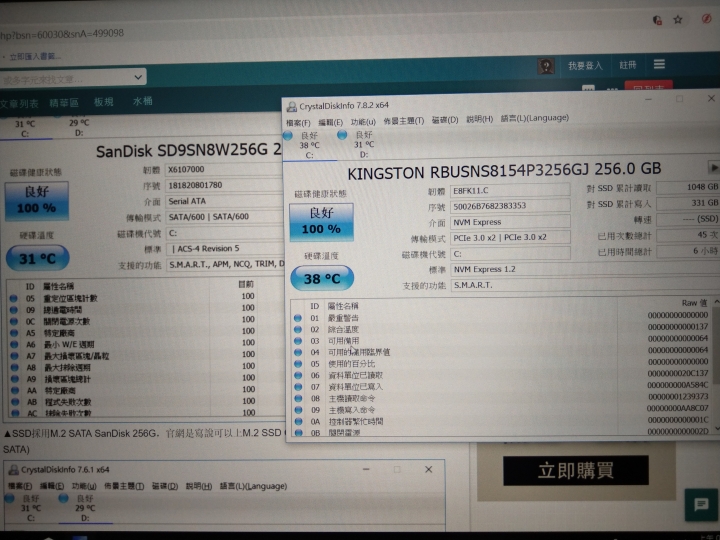Open the 語言(L)(Language) menu in CrystalDiskInfo 7.6.1
Screen dimensions: 720x540
coord(253,486)
